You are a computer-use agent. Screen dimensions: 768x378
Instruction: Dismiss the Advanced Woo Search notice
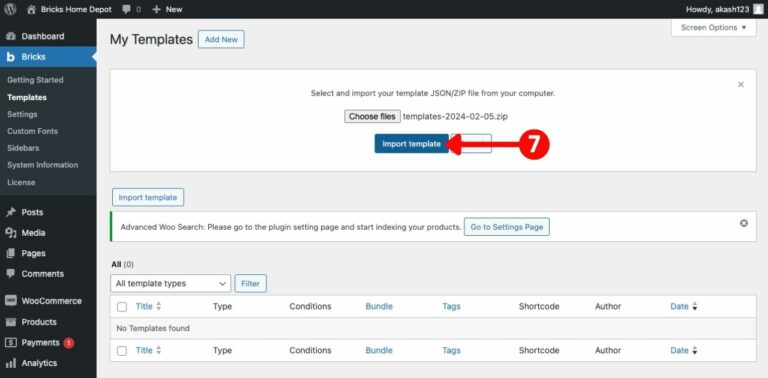(744, 223)
